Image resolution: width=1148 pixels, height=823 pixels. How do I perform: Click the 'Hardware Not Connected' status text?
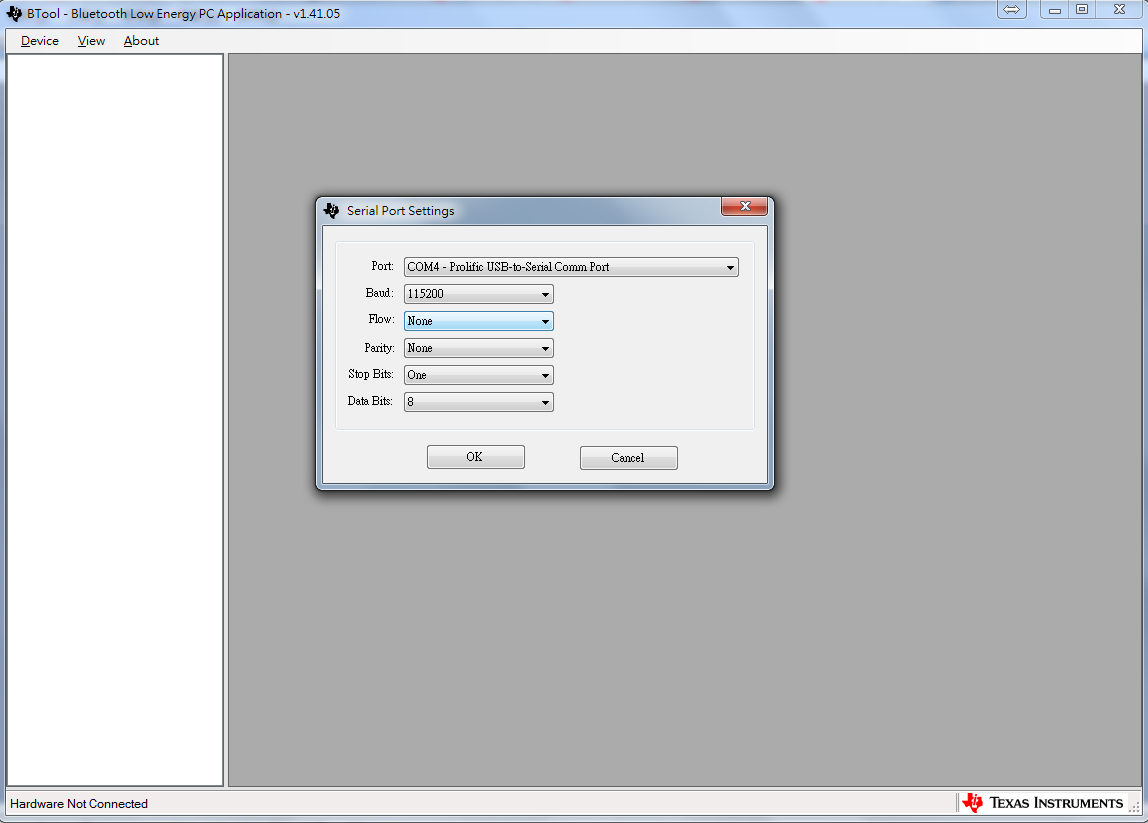(79, 804)
